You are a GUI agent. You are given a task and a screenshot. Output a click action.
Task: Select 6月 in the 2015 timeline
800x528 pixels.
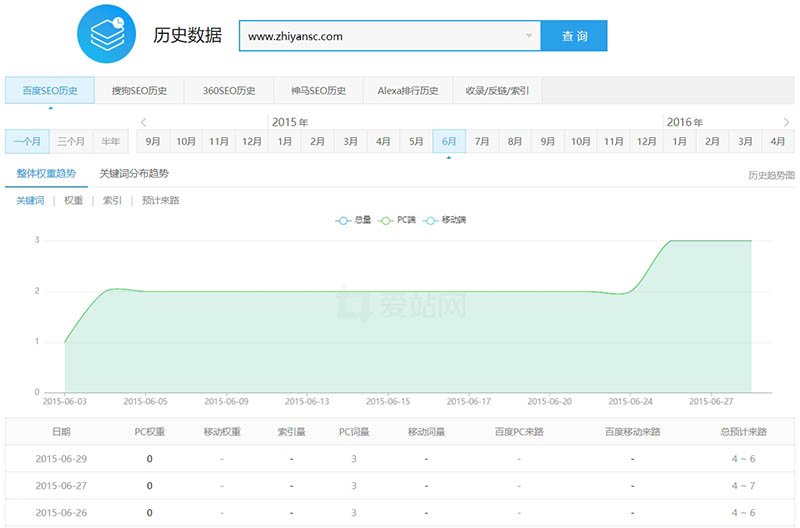pyautogui.click(x=449, y=141)
